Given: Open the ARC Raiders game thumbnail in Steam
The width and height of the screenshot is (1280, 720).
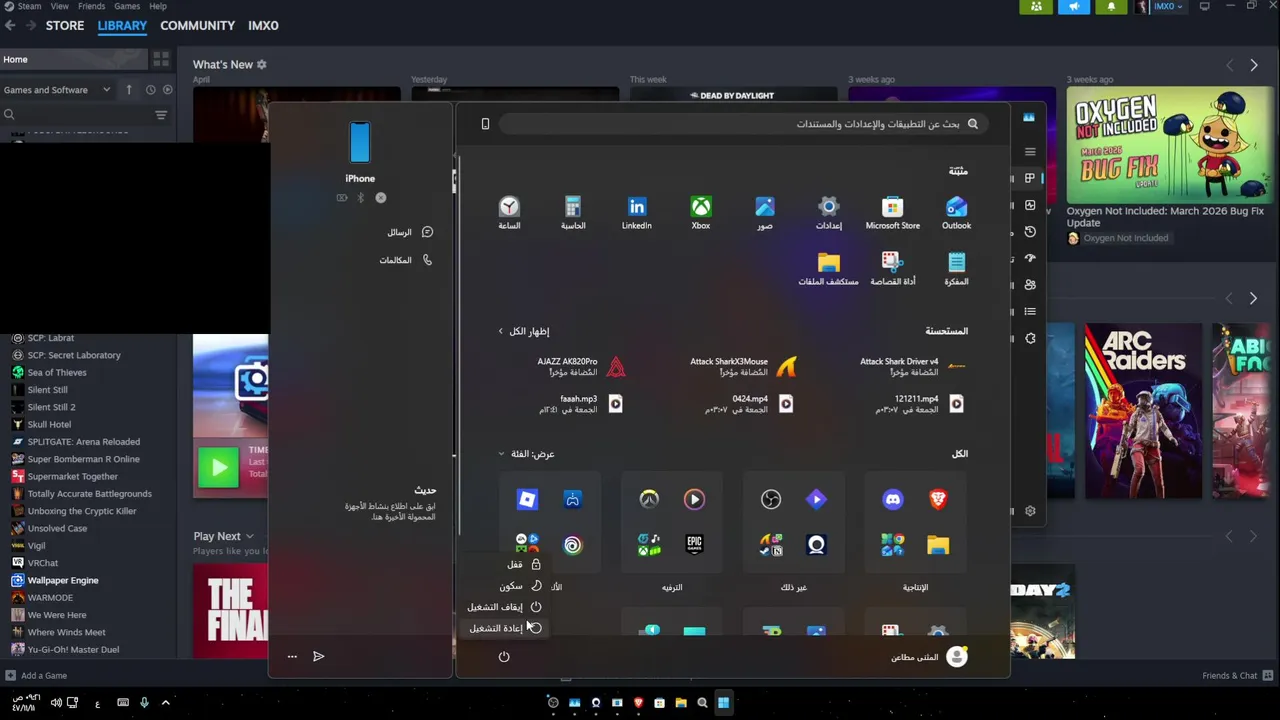Looking at the screenshot, I should point(1143,411).
